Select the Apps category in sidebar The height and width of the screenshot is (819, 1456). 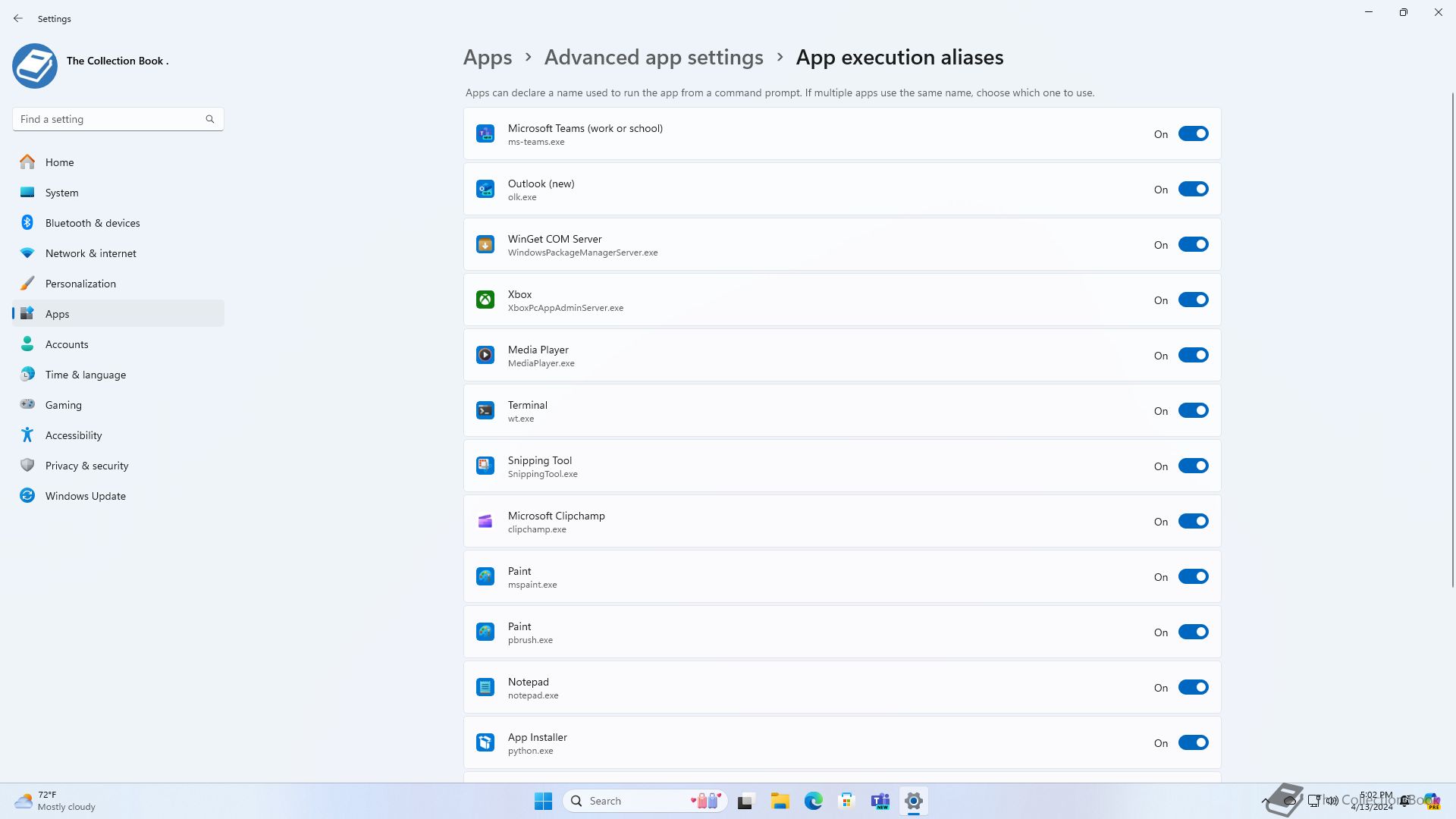click(118, 314)
